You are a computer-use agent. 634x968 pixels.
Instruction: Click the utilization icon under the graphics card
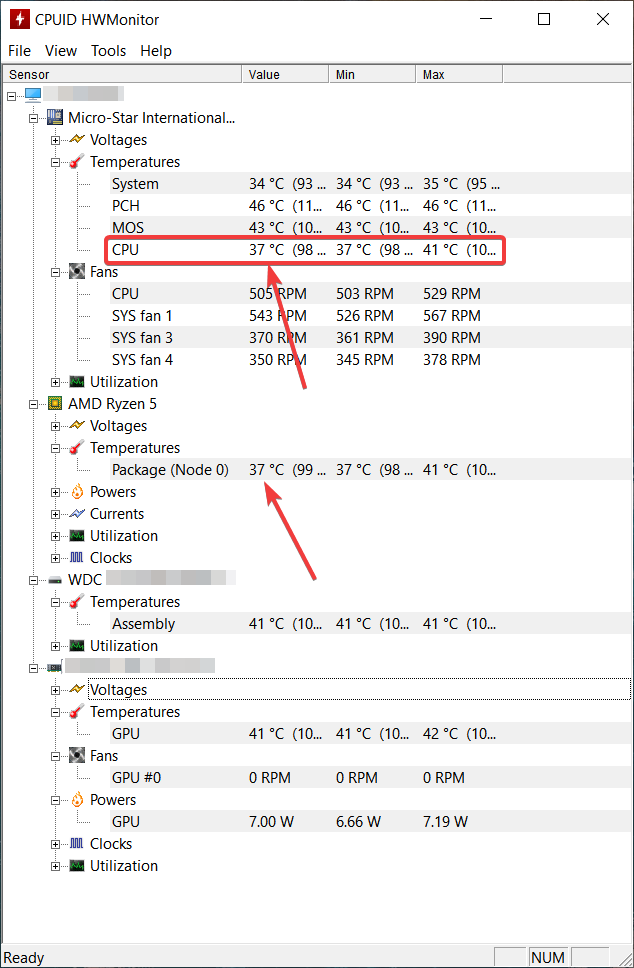point(77,866)
